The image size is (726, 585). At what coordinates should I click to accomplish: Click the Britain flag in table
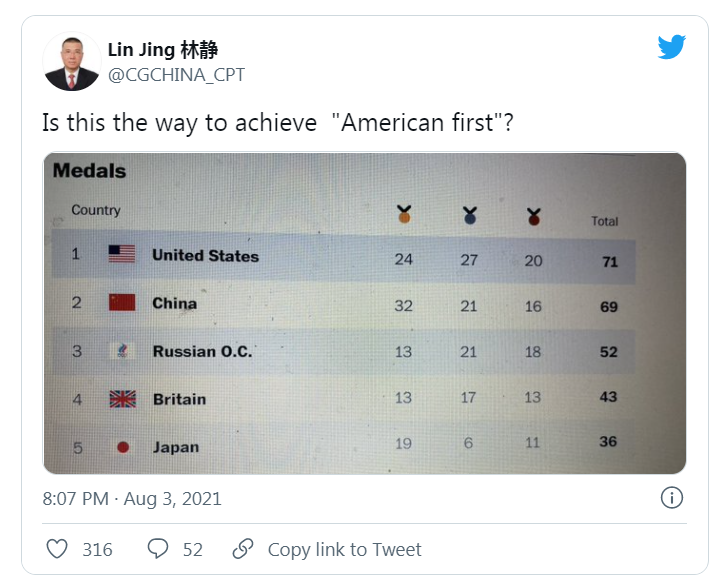121,399
